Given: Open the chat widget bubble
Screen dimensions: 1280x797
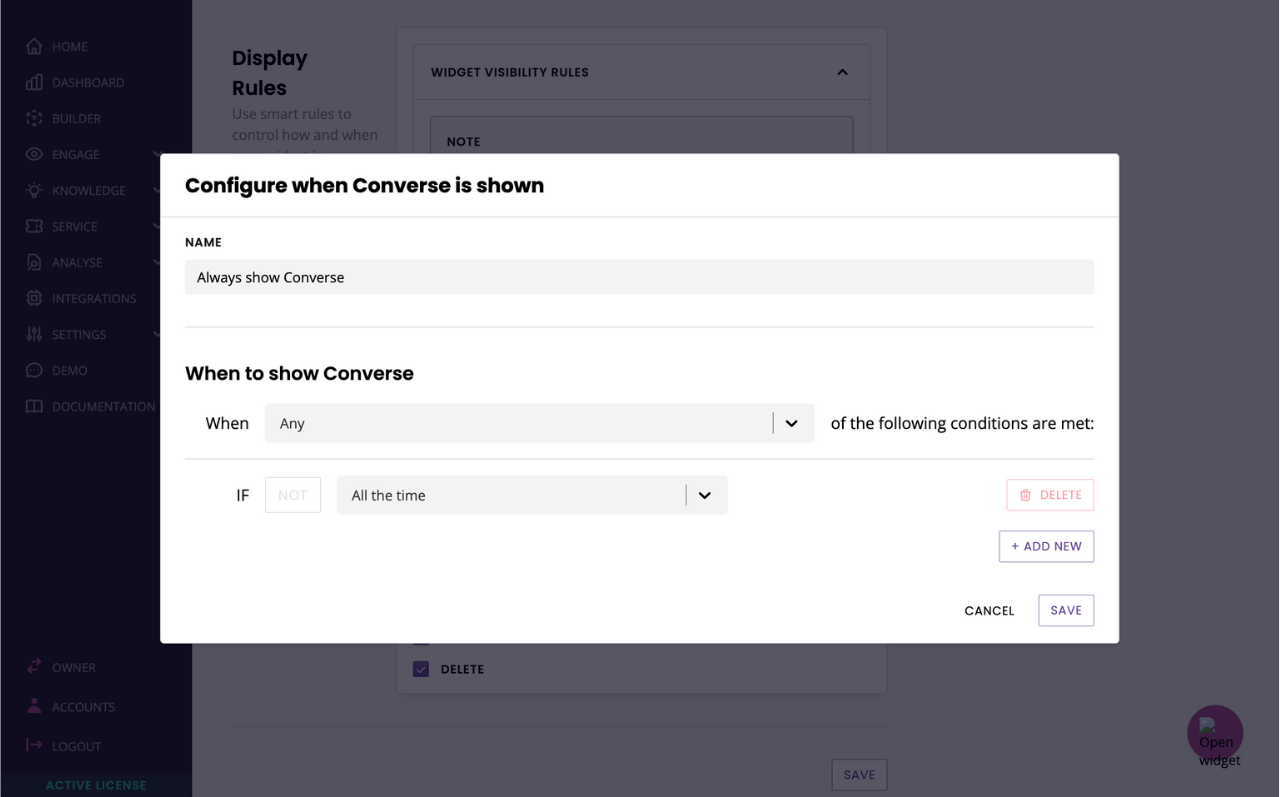Looking at the screenshot, I should (x=1215, y=734).
